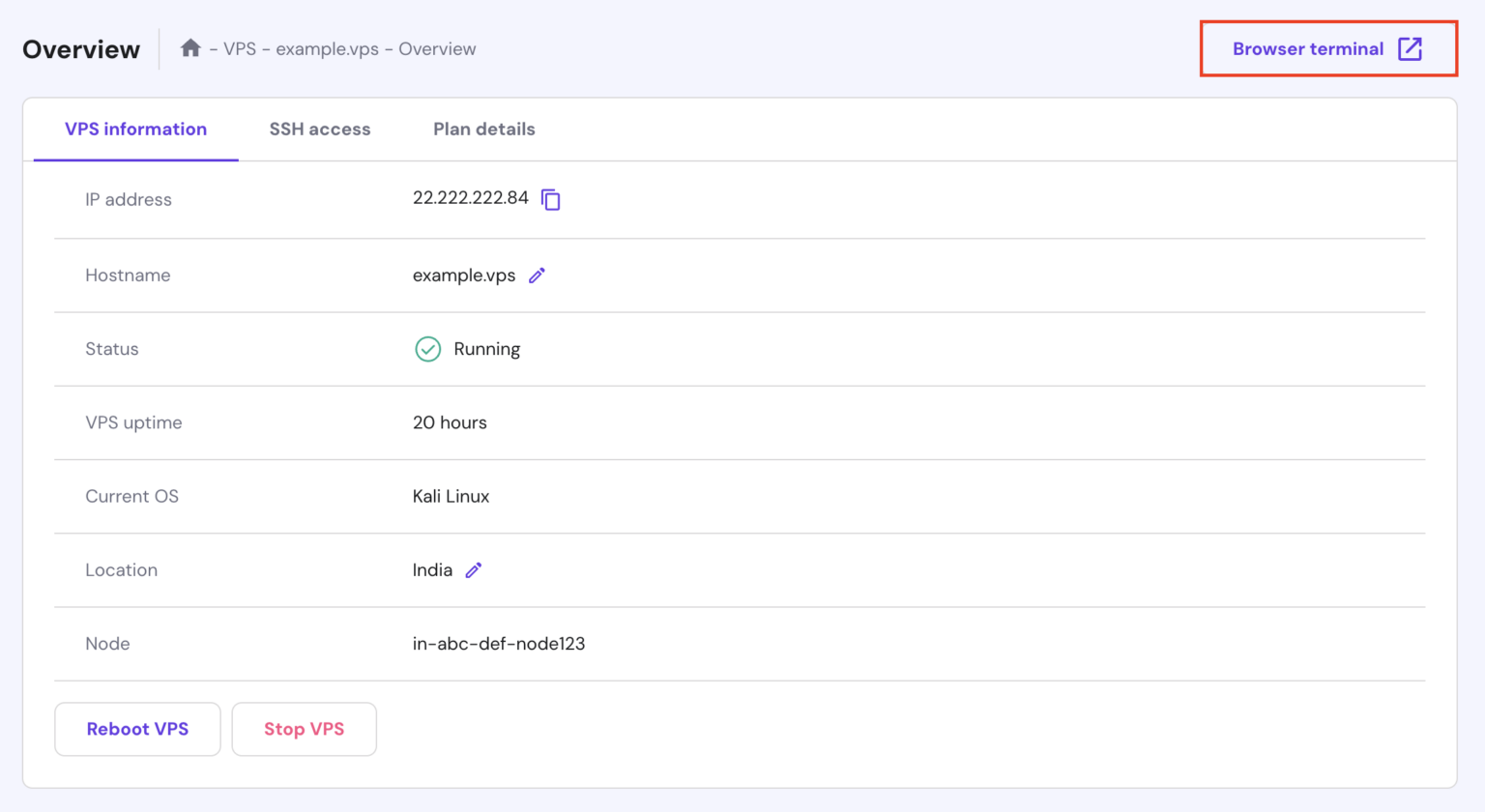Switch to the SSH access tab
This screenshot has height=812, width=1485.
tap(320, 130)
